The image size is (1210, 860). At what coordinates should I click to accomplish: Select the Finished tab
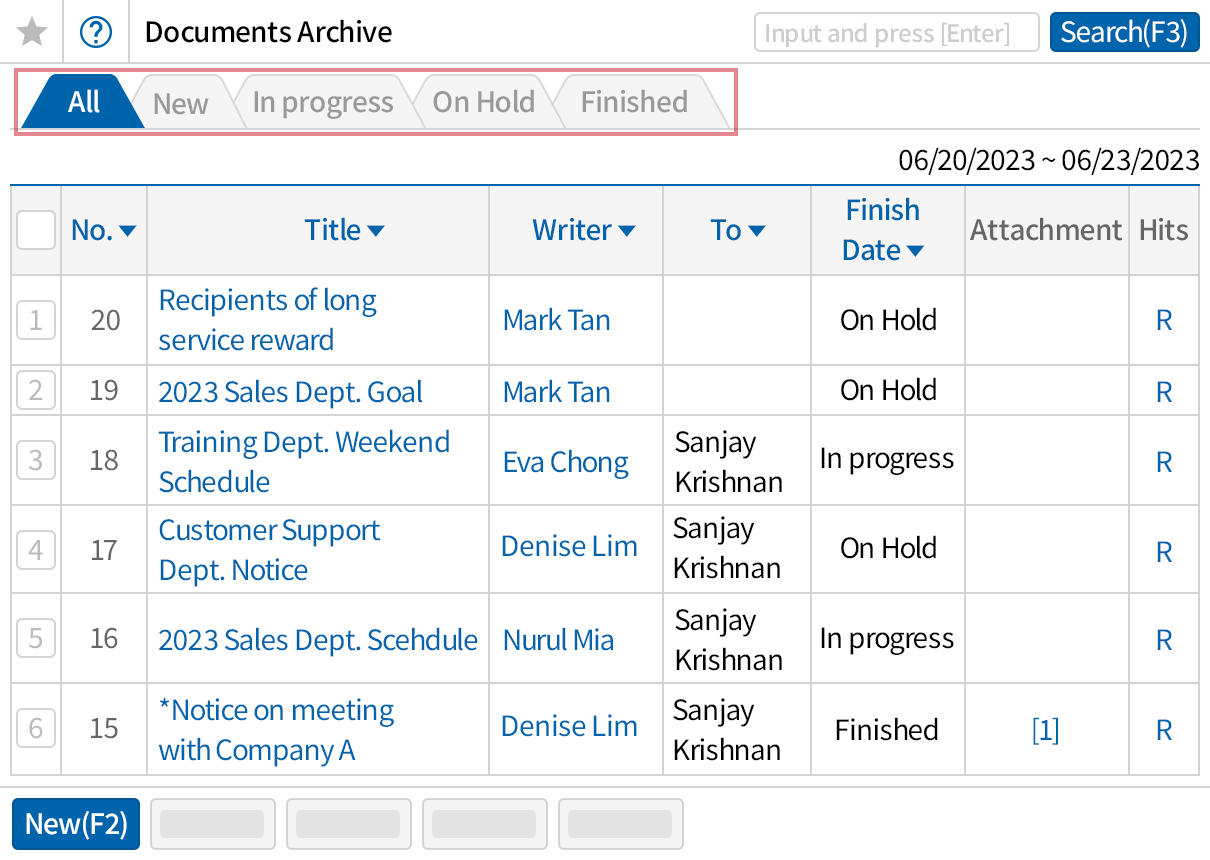coord(633,101)
